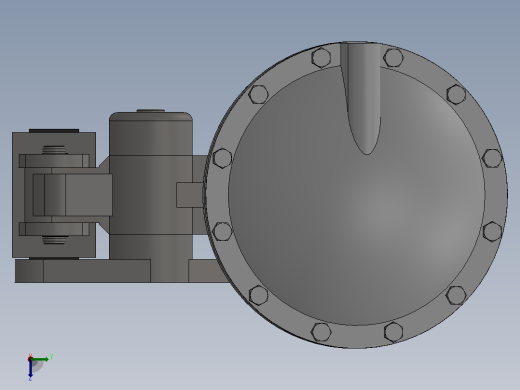Select the upper clamp plate of the clevis
The image size is (520, 390).
click(x=54, y=161)
